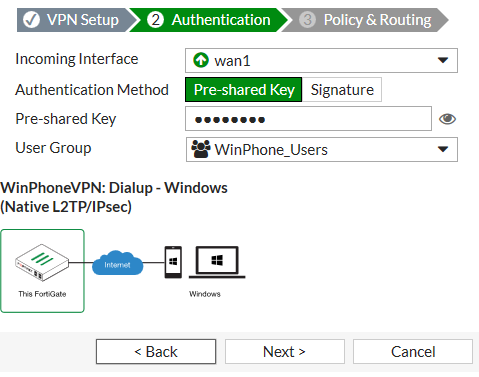479x377 pixels.
Task: Click the step 3 number badge
Action: pos(307,20)
